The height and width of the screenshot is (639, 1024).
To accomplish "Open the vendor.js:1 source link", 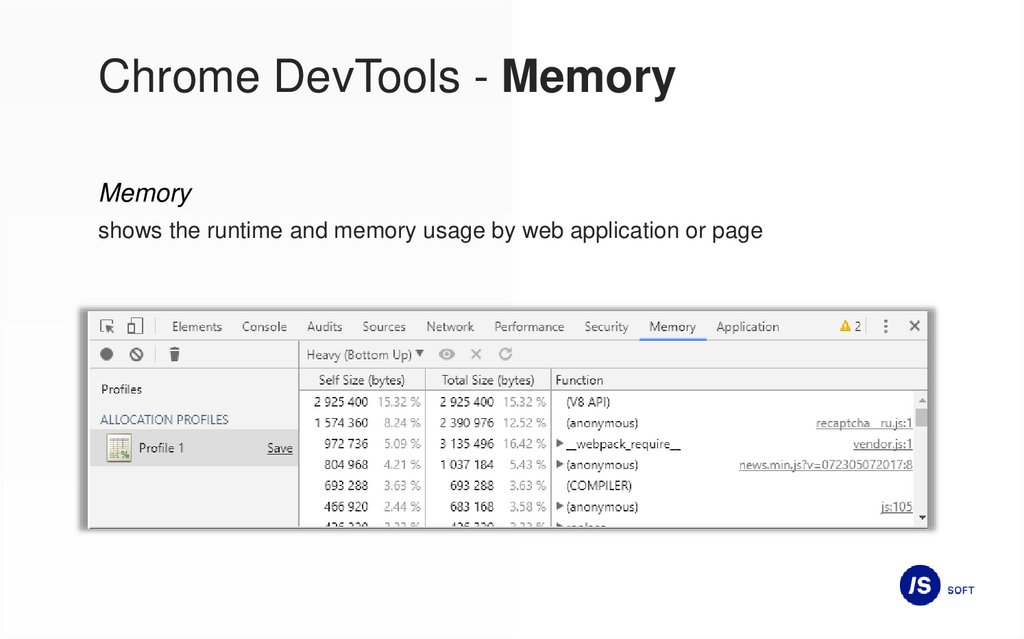I will (882, 444).
